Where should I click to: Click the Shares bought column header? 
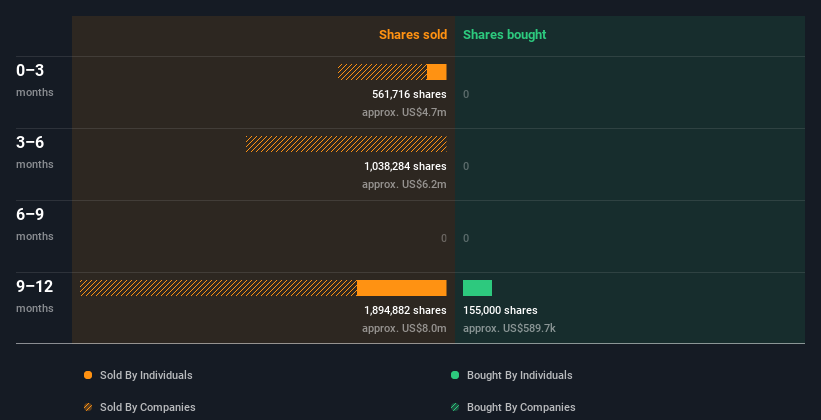504,35
